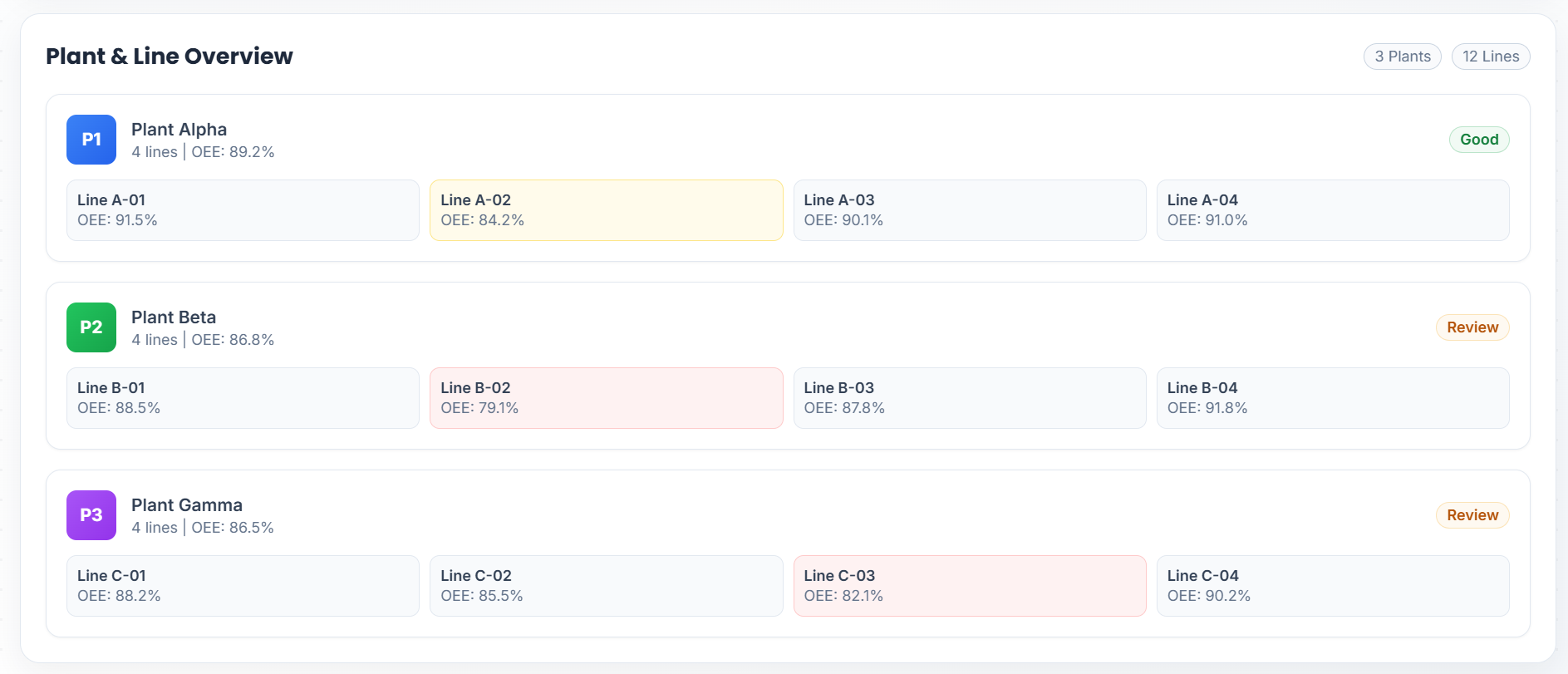This screenshot has width=1568, height=674.
Task: Open the Line A-01 card
Action: pyautogui.click(x=243, y=210)
